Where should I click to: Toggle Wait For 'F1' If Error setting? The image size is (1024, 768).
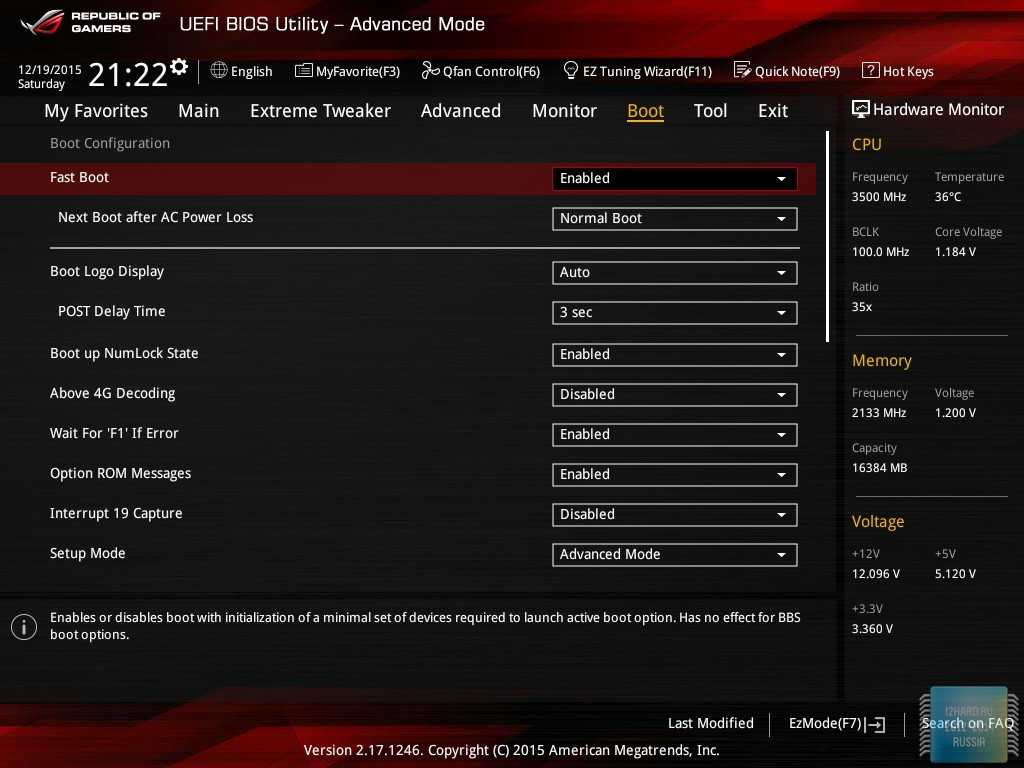pos(674,435)
